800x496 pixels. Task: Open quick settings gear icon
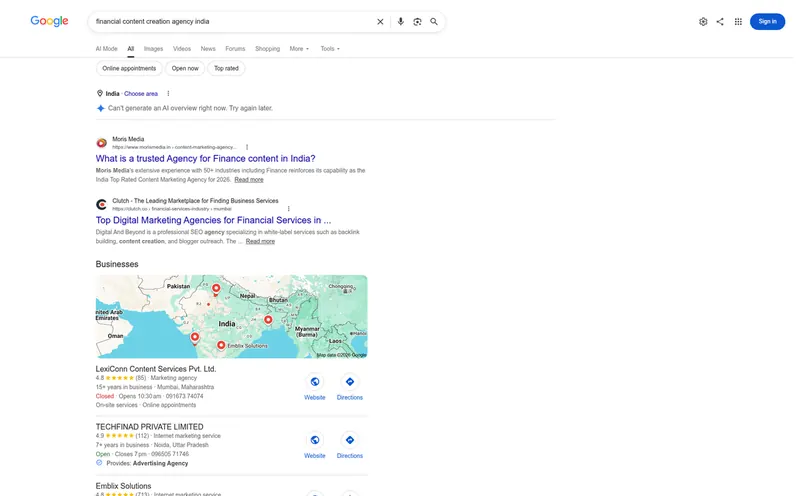(x=703, y=21)
